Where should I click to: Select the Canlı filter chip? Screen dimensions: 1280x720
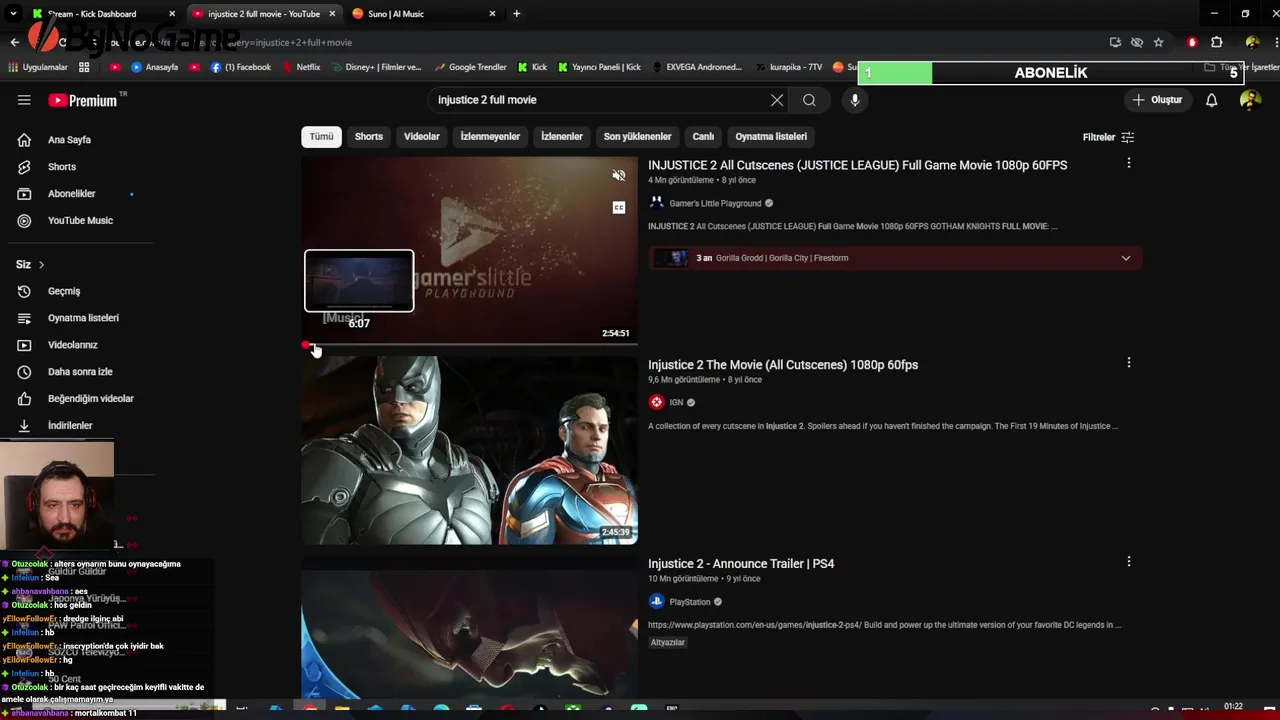pos(704,137)
